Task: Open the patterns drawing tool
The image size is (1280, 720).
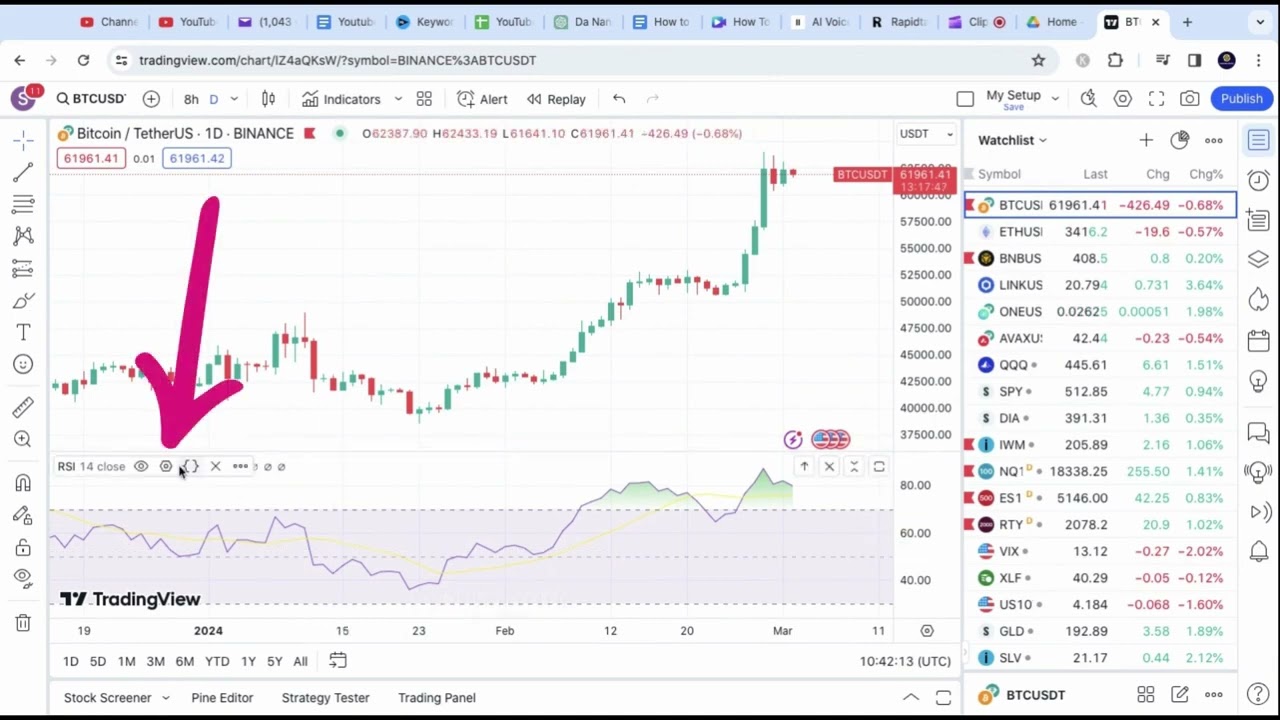Action: (23, 236)
